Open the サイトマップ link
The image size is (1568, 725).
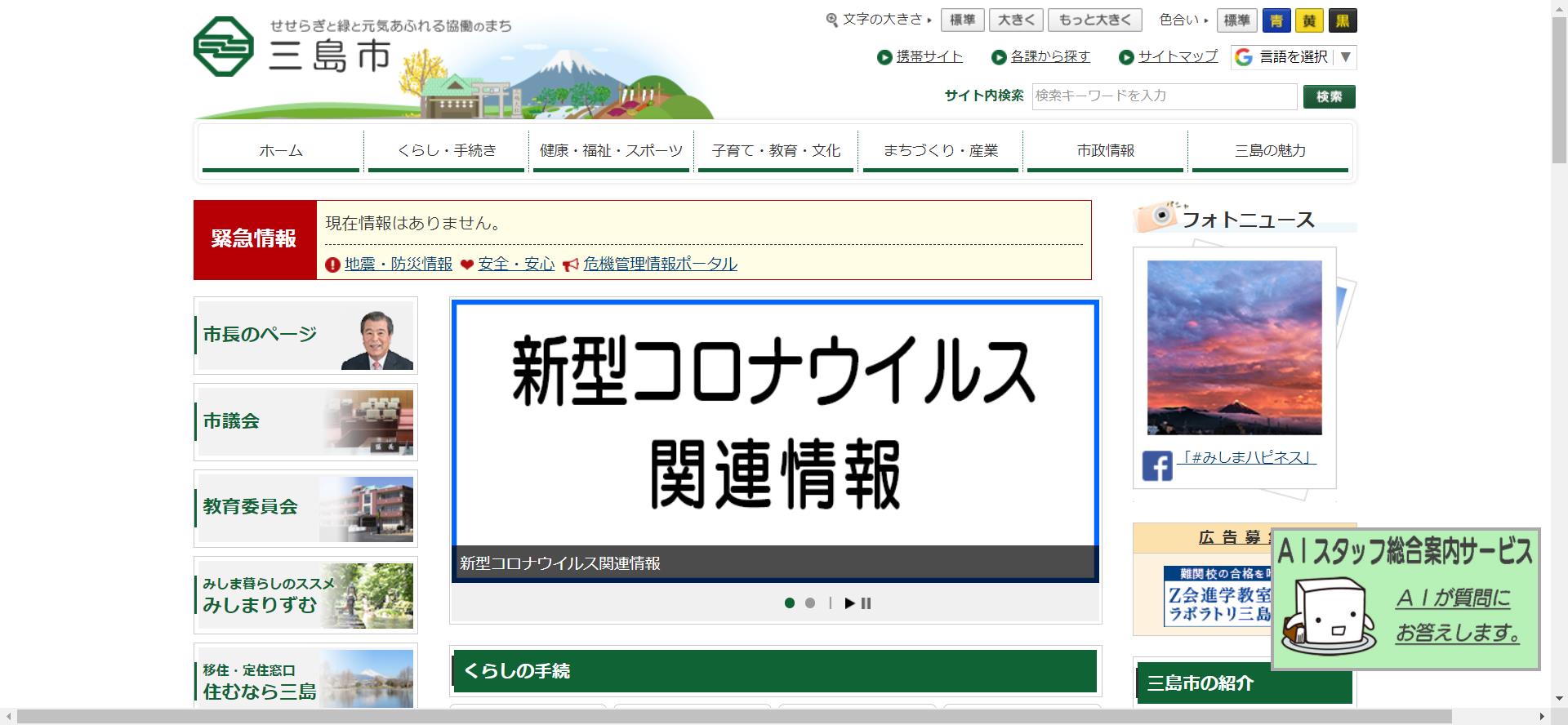1178,56
